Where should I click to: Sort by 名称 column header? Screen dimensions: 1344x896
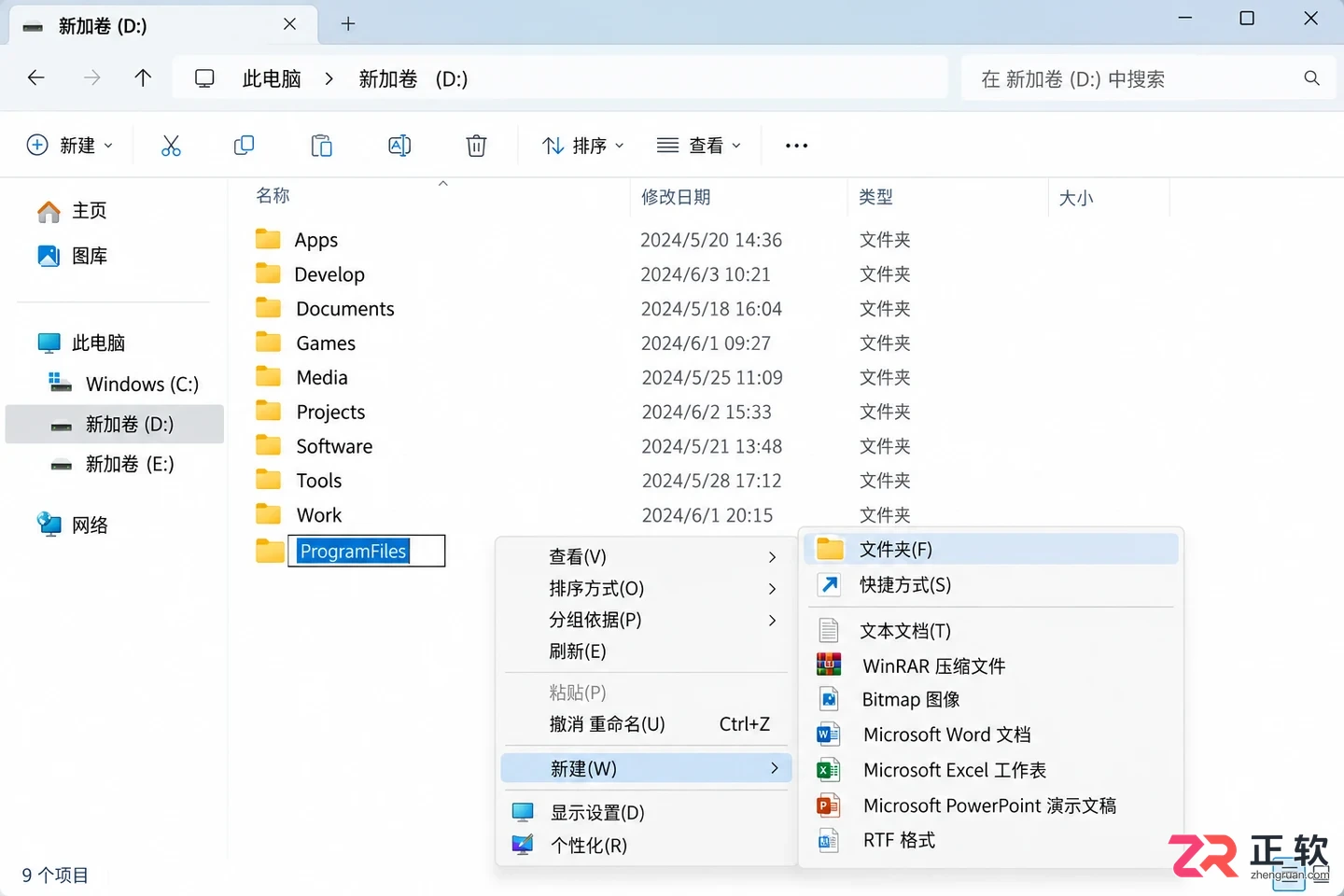tap(273, 195)
